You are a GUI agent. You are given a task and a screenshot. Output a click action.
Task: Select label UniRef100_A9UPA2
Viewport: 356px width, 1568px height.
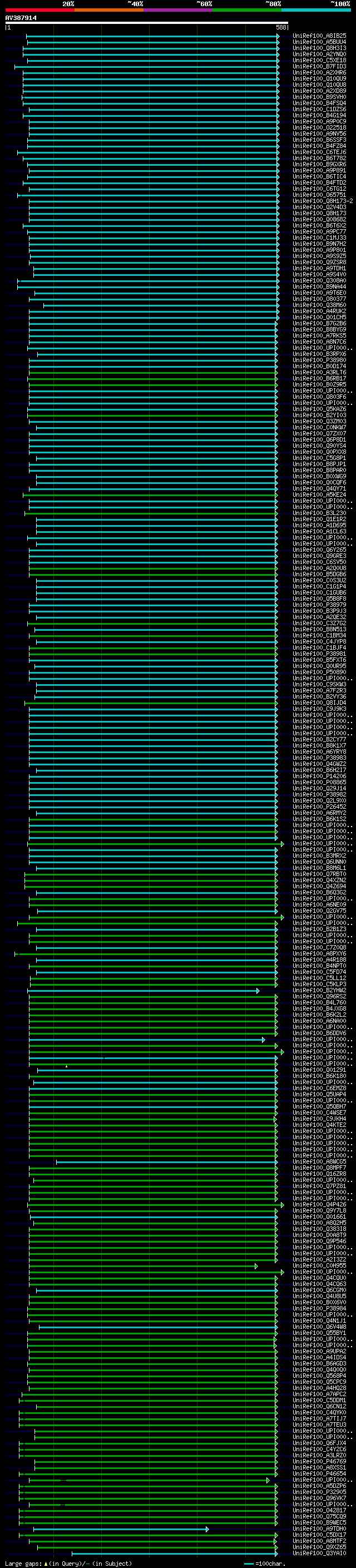(x=319, y=1351)
